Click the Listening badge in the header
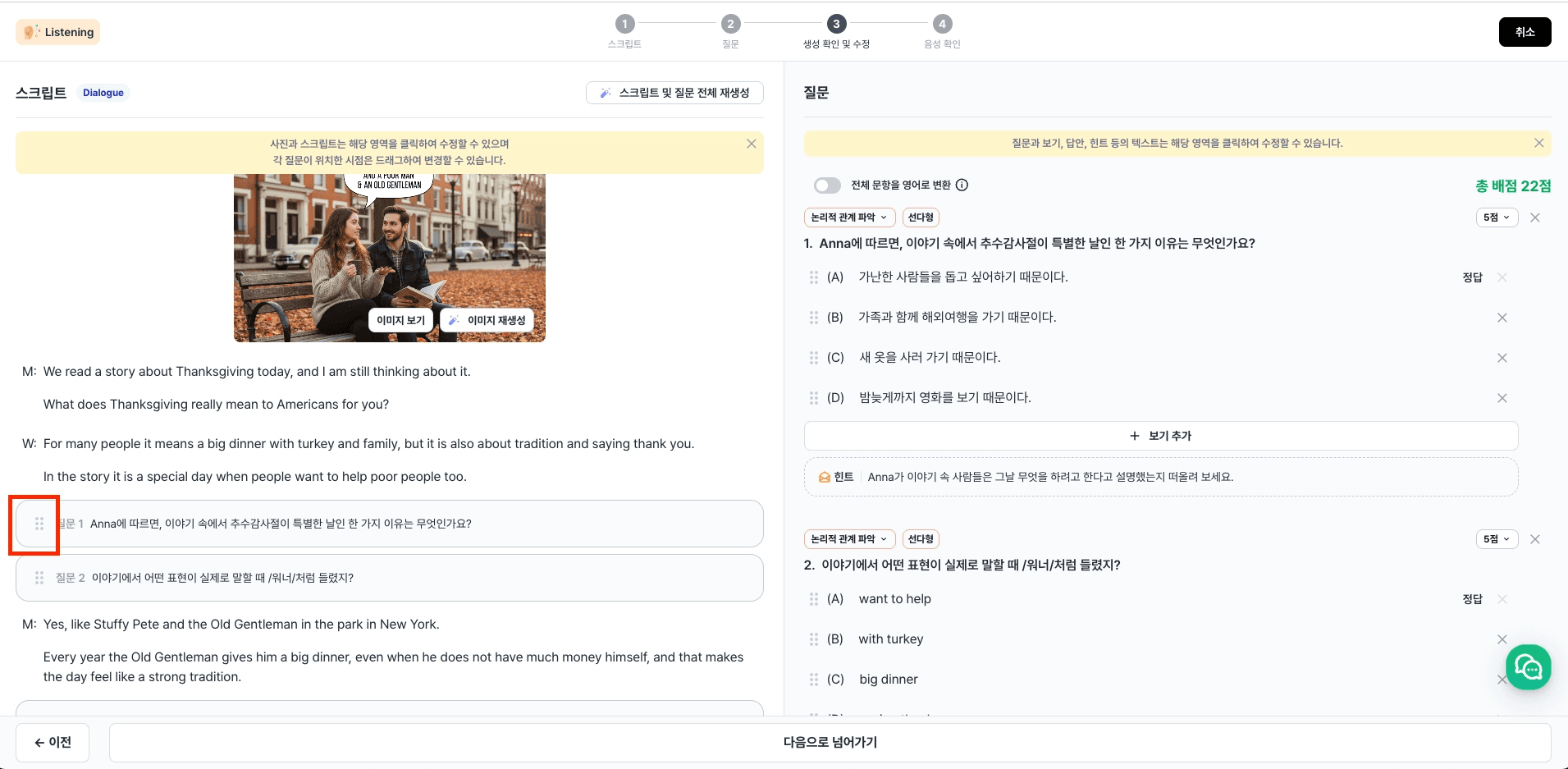Image resolution: width=1568 pixels, height=769 pixels. (x=57, y=32)
